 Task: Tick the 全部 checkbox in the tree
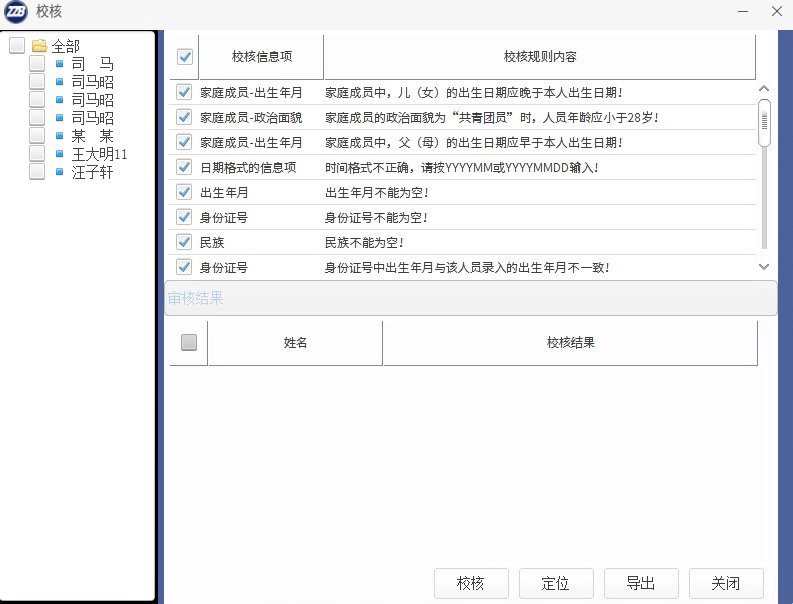pos(17,45)
